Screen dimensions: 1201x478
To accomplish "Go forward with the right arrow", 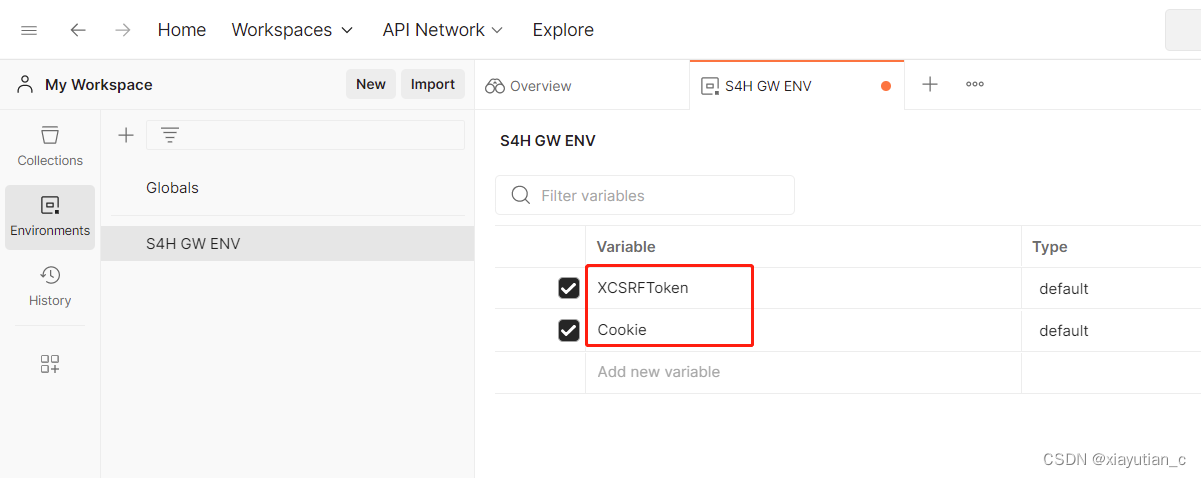I will [x=123, y=30].
